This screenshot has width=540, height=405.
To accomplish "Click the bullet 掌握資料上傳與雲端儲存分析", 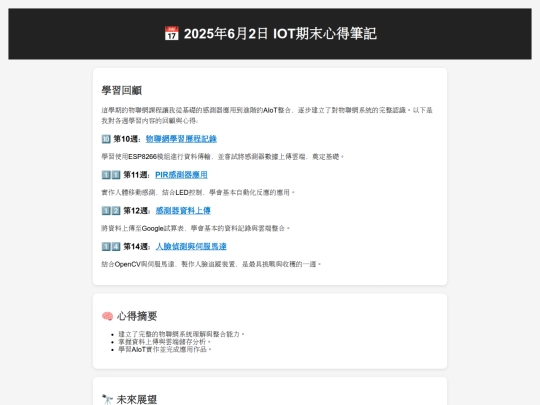I will tap(164, 342).
